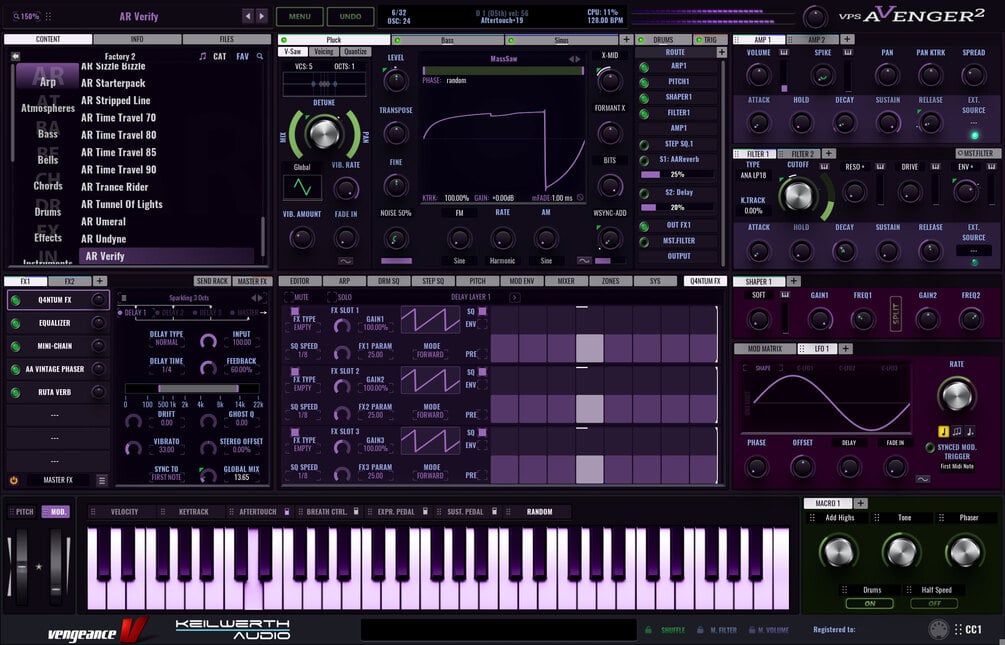Image resolution: width=1005 pixels, height=645 pixels.
Task: Open the Master FX hamburger menu icon
Action: [101, 480]
